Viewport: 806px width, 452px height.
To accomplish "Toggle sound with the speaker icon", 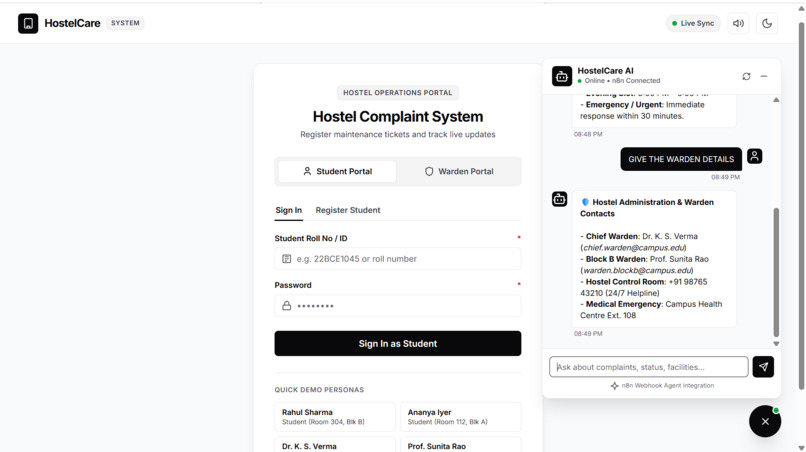I will (x=738, y=23).
